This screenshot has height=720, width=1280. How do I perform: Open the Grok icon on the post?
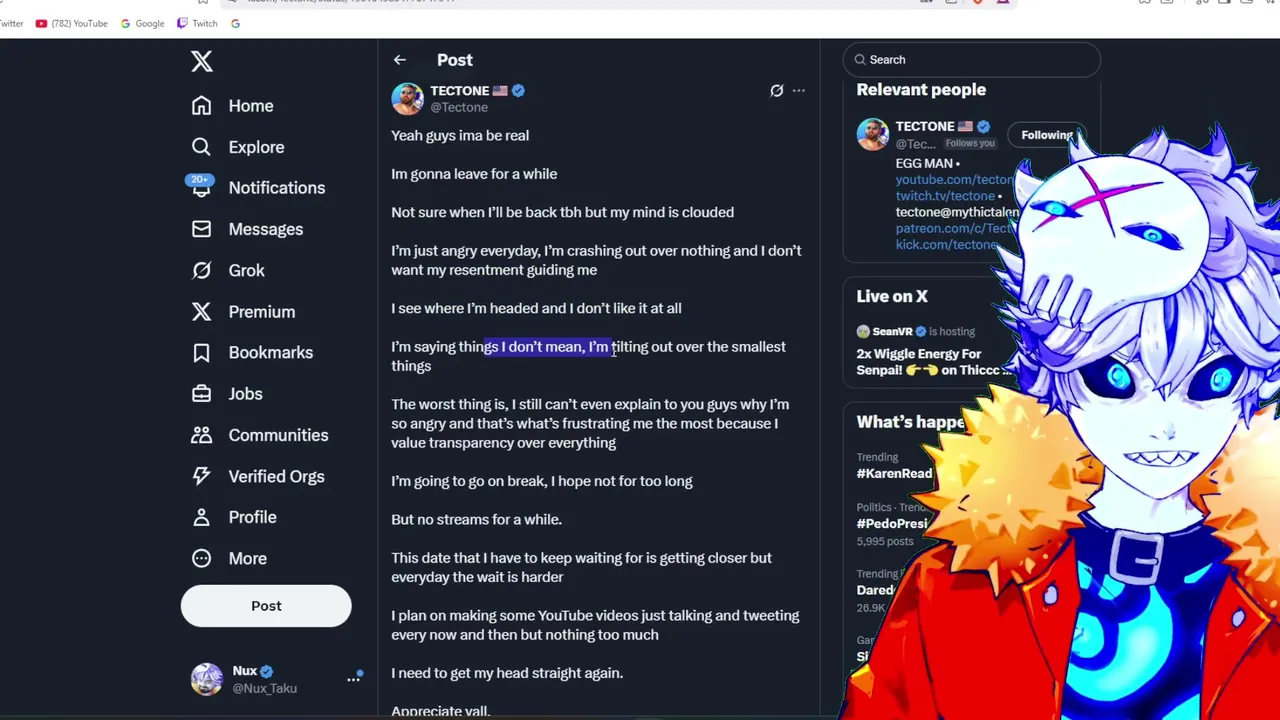click(x=776, y=90)
